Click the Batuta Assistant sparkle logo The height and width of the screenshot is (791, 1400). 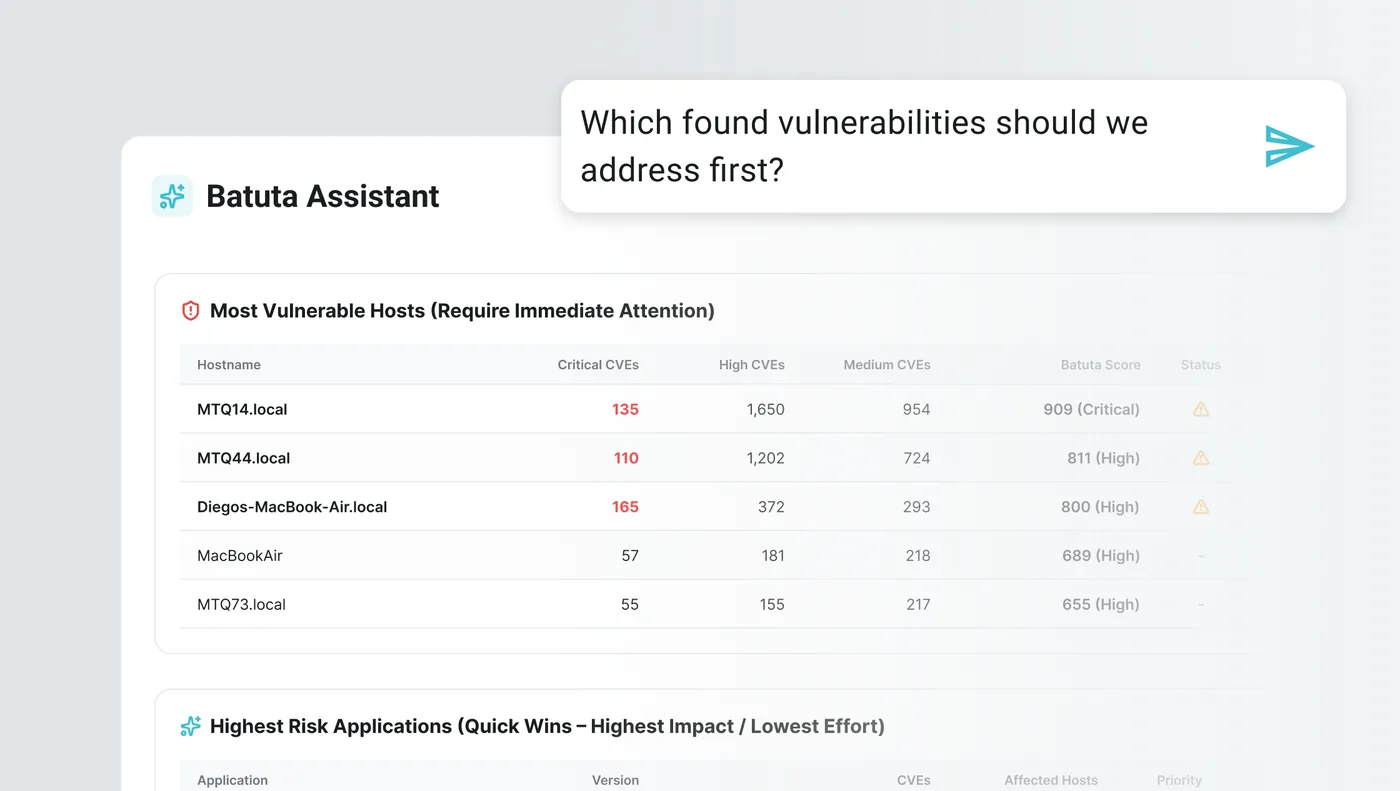point(172,196)
